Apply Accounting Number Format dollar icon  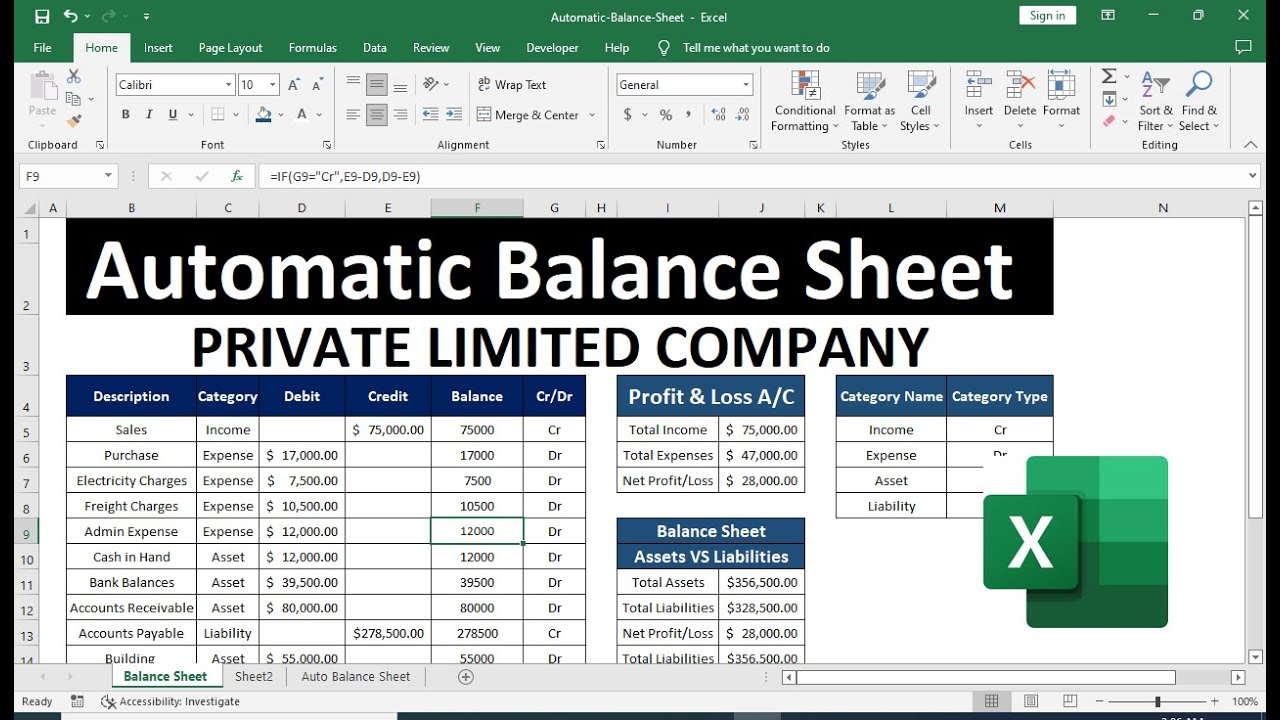[628, 115]
